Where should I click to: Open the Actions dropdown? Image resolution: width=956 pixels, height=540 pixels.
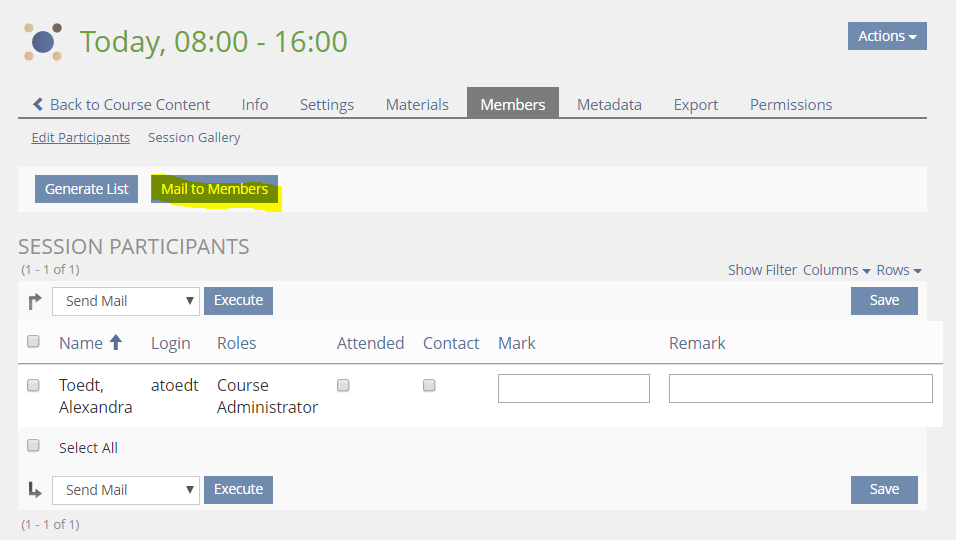pyautogui.click(x=887, y=36)
